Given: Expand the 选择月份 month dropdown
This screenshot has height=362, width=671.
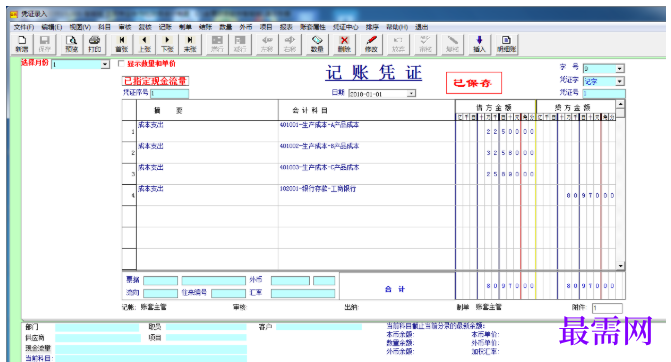Looking at the screenshot, I should (105, 65).
